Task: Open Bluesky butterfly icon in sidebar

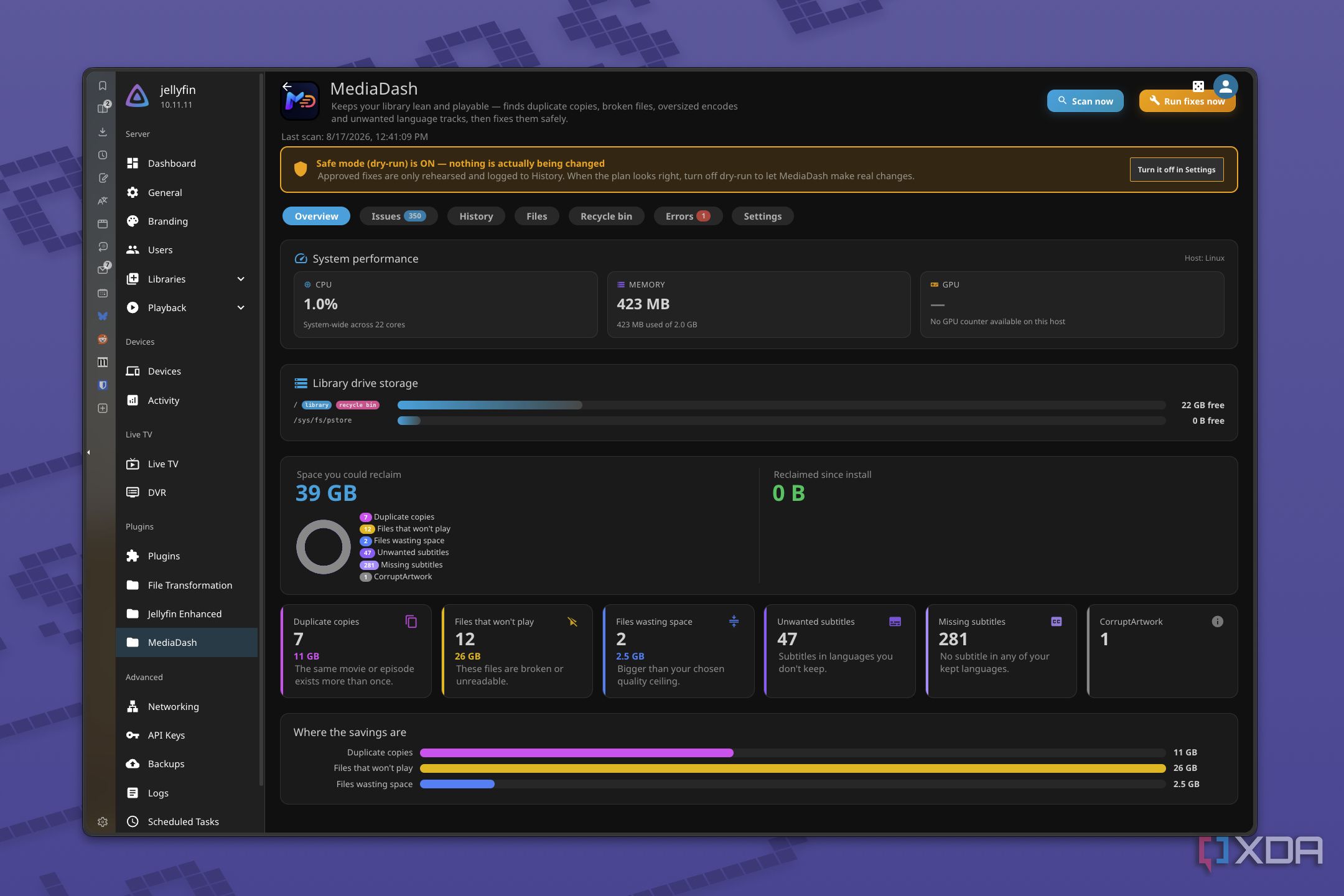Action: point(103,316)
